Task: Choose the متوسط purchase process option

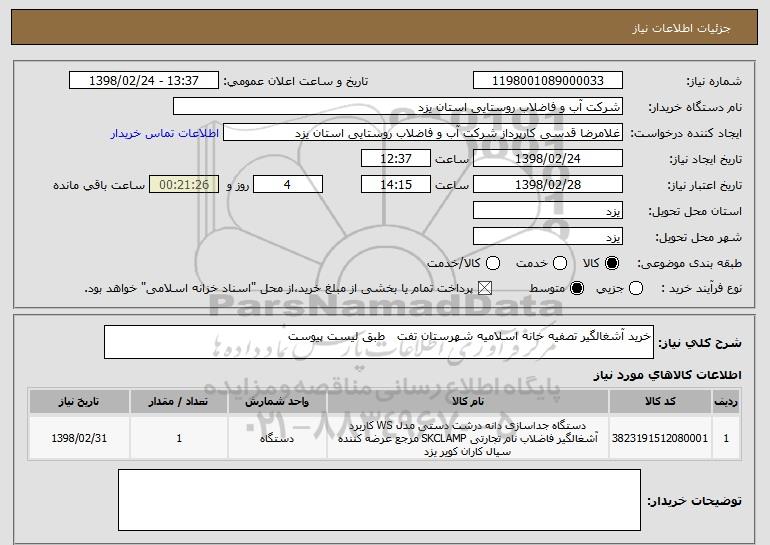Action: (x=577, y=288)
